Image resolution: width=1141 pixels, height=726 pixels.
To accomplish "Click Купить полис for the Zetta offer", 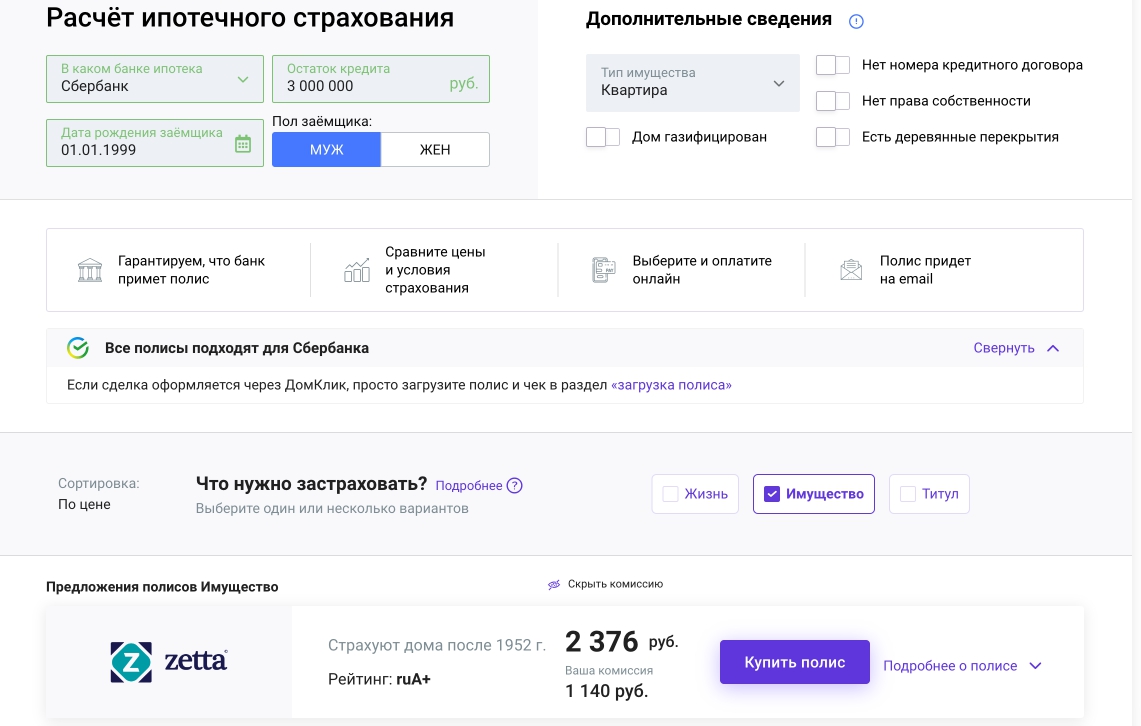I will [795, 662].
